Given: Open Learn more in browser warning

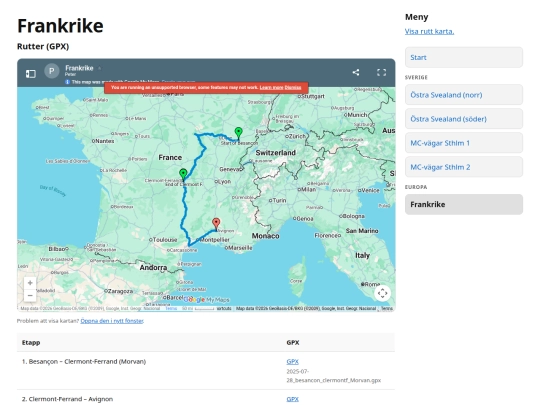Looking at the screenshot, I should tap(271, 87).
